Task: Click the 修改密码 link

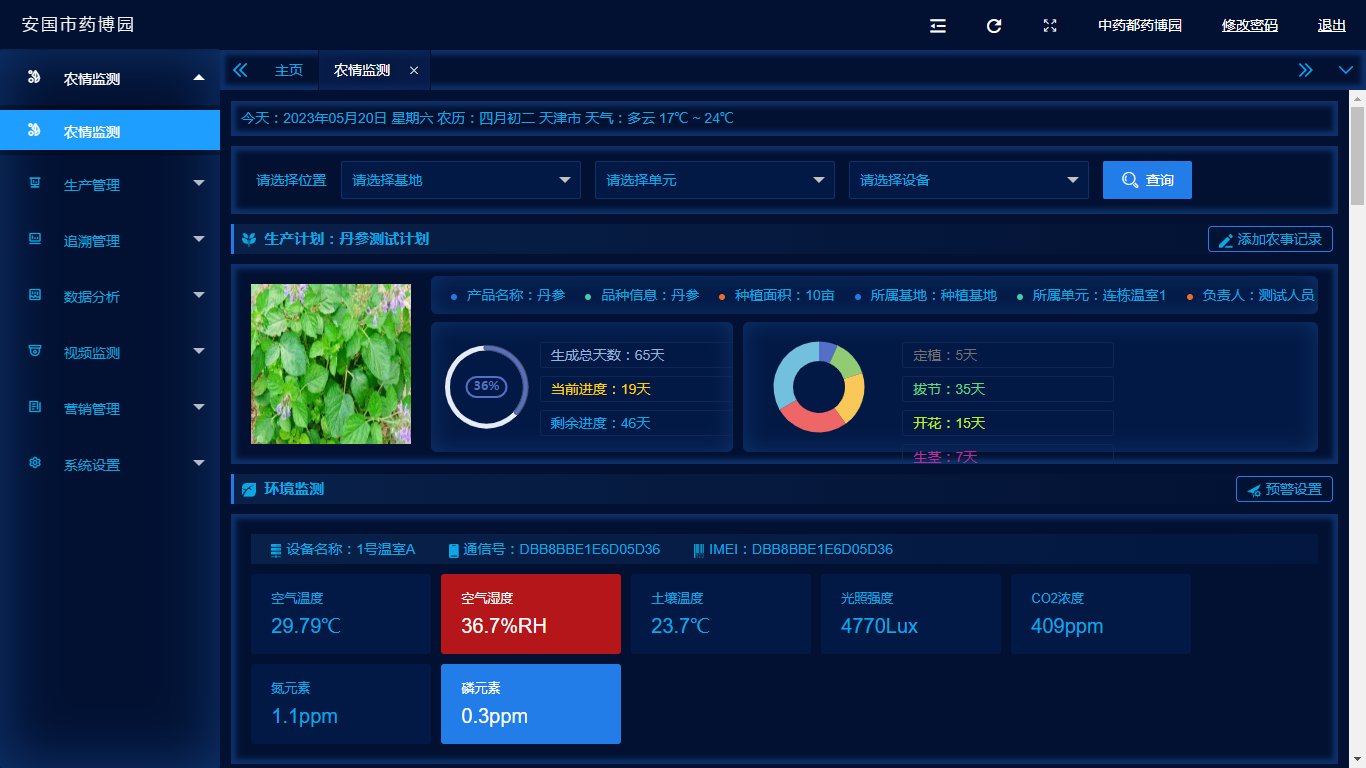Action: coord(1249,26)
